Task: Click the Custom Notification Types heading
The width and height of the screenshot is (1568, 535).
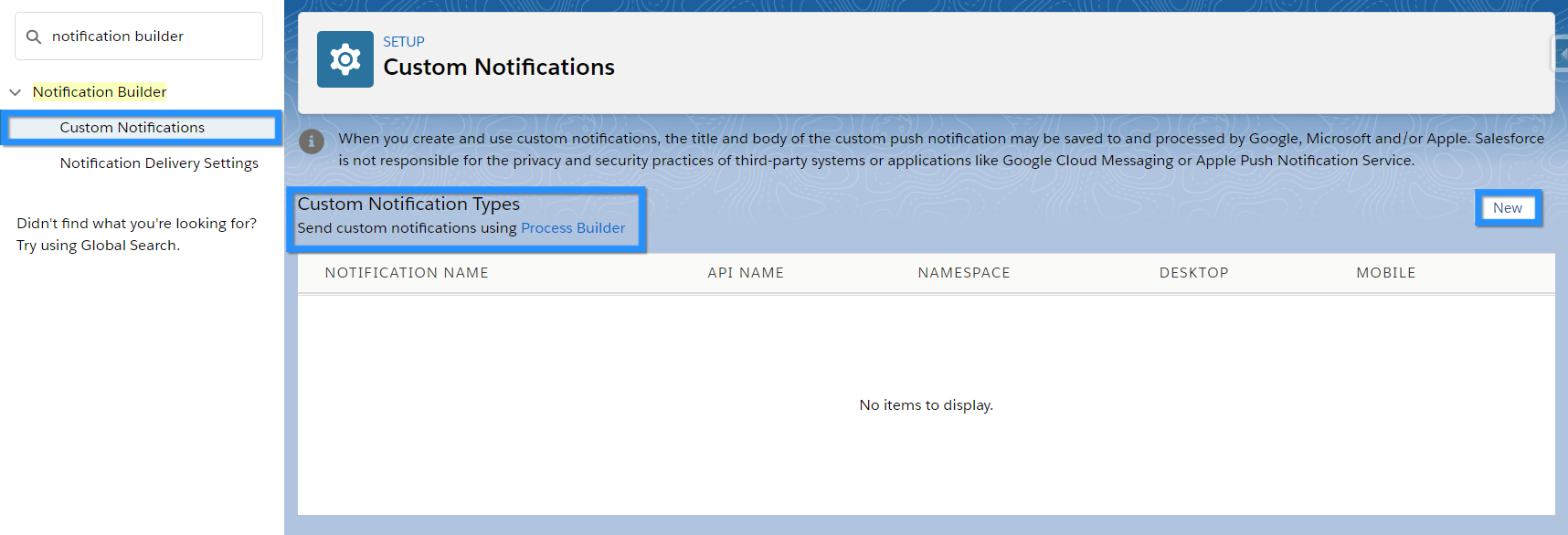Action: click(408, 205)
